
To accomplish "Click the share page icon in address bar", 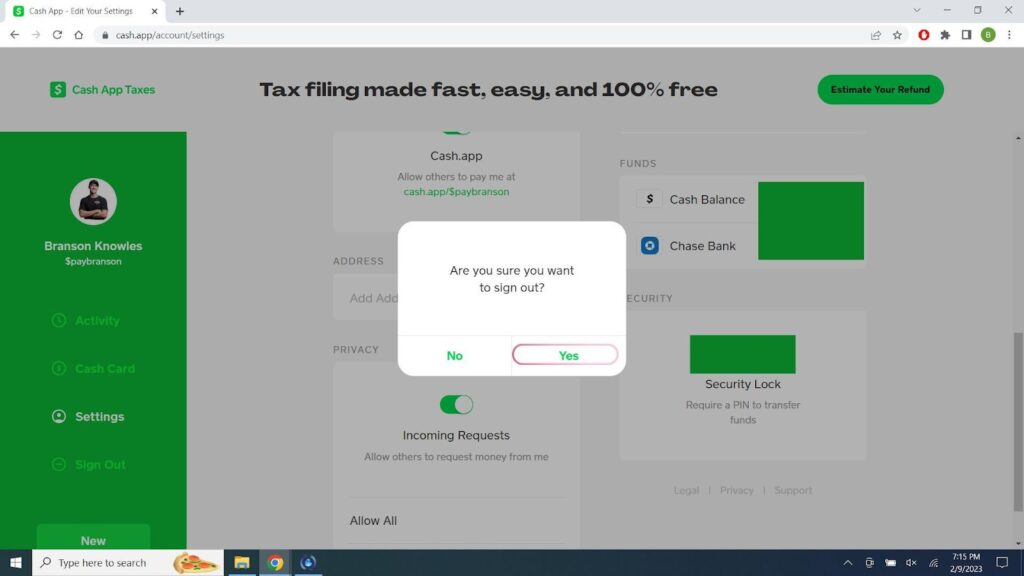I will (876, 35).
